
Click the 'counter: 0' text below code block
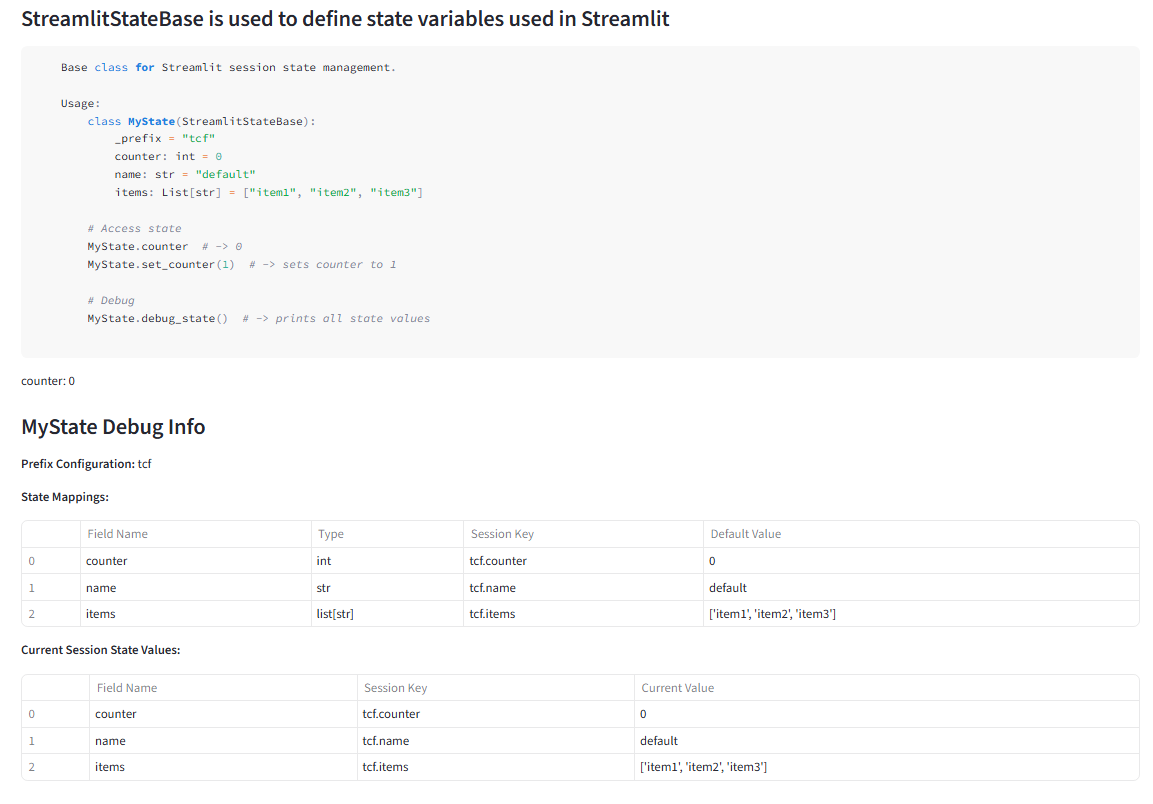pos(48,381)
